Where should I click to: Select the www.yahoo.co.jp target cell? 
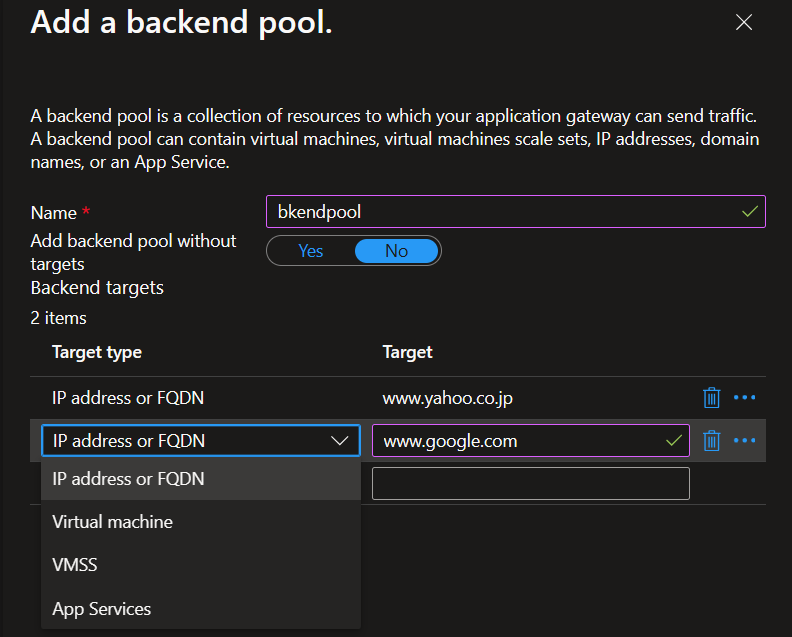[x=448, y=398]
